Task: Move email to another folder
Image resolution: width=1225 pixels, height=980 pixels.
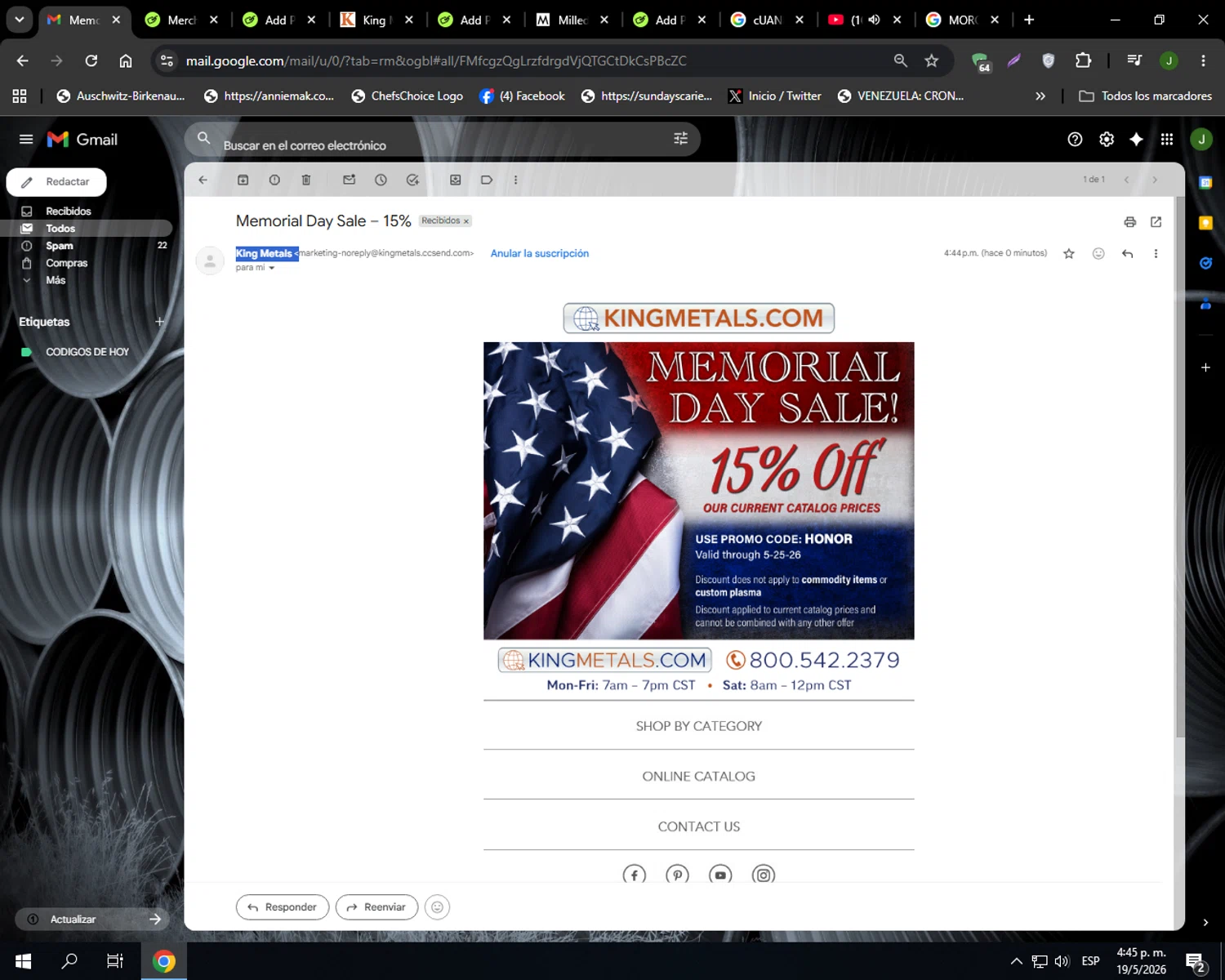Action: click(456, 180)
